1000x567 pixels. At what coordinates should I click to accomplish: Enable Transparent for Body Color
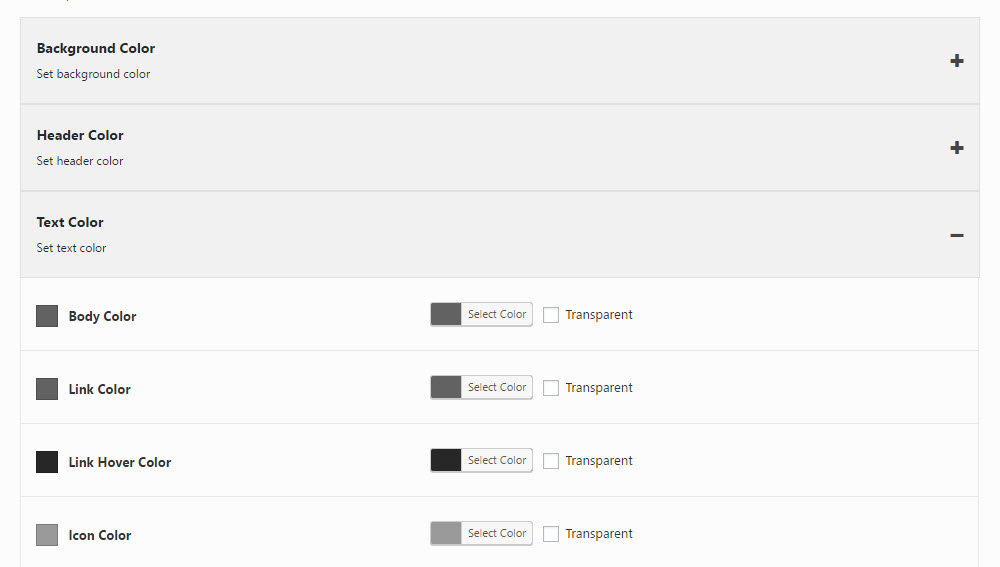[551, 315]
